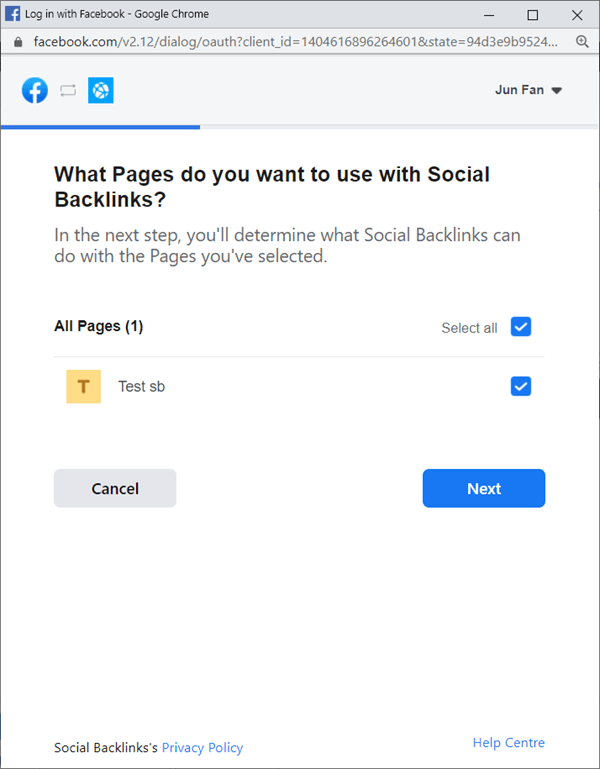Maximize the Chrome login window

point(532,15)
